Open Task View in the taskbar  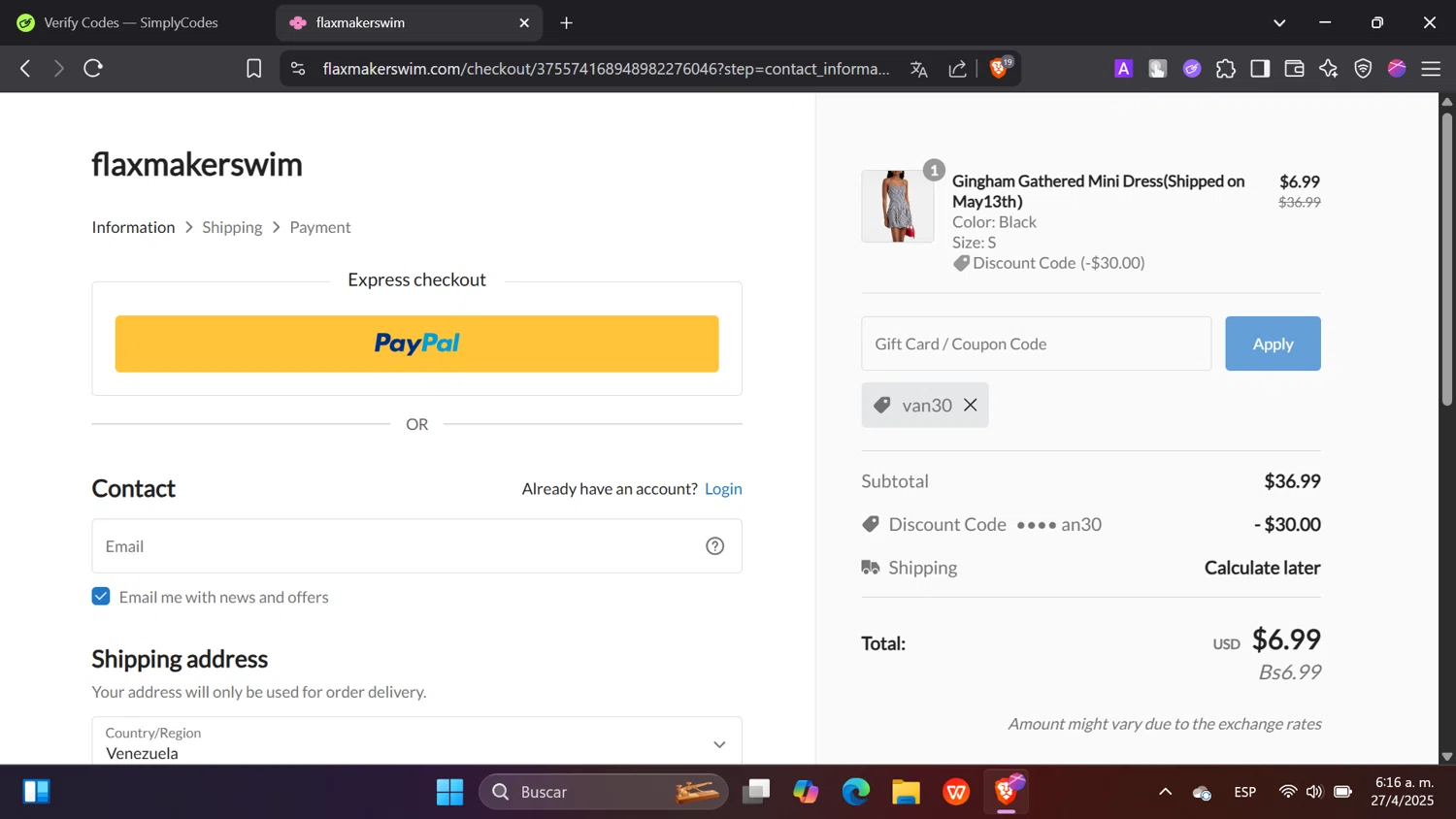755,792
